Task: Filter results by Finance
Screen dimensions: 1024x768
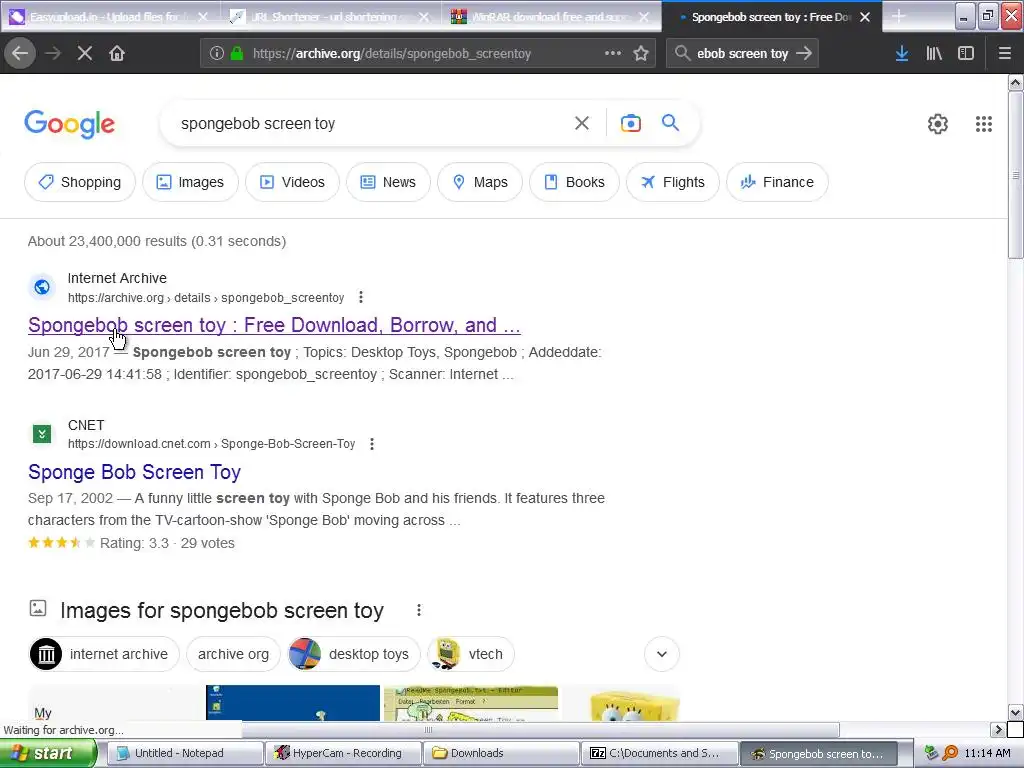Action: tap(777, 182)
